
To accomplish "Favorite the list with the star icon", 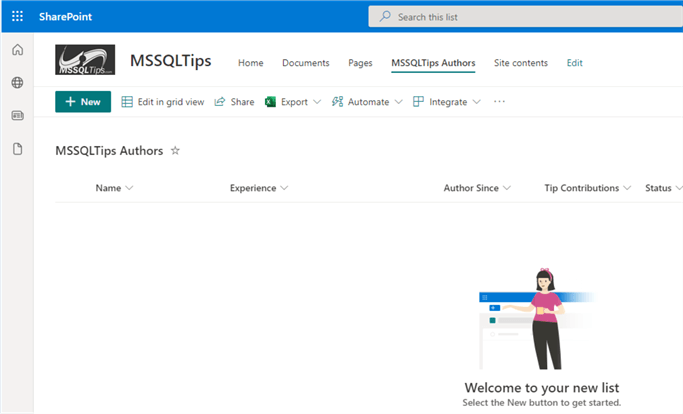I will (175, 151).
